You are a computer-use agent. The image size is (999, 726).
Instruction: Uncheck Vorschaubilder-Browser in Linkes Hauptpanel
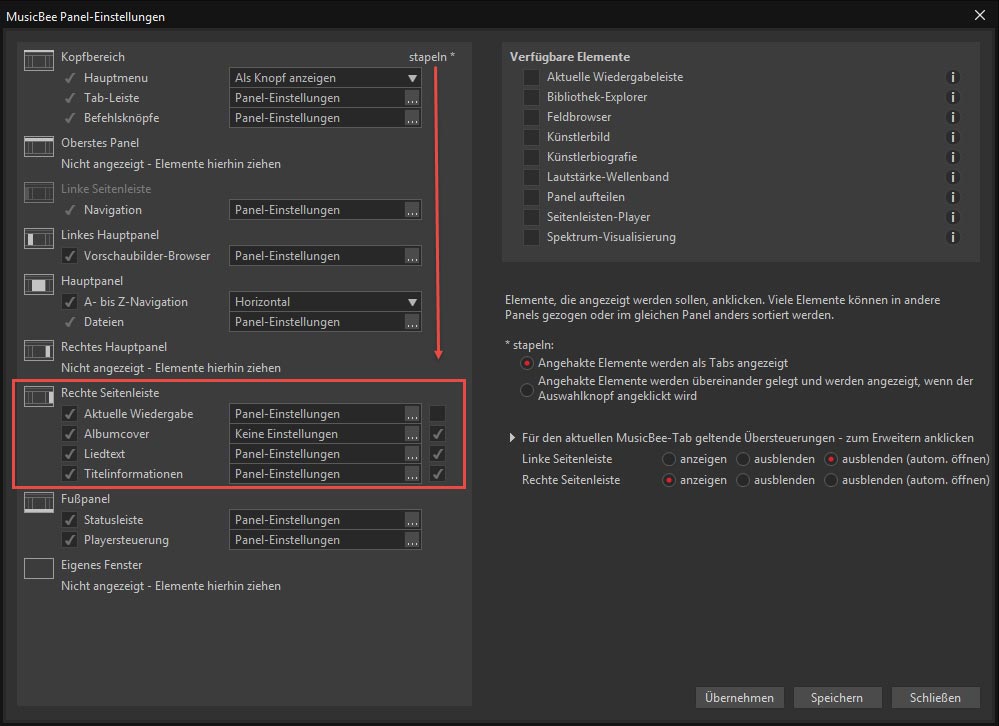point(69,256)
